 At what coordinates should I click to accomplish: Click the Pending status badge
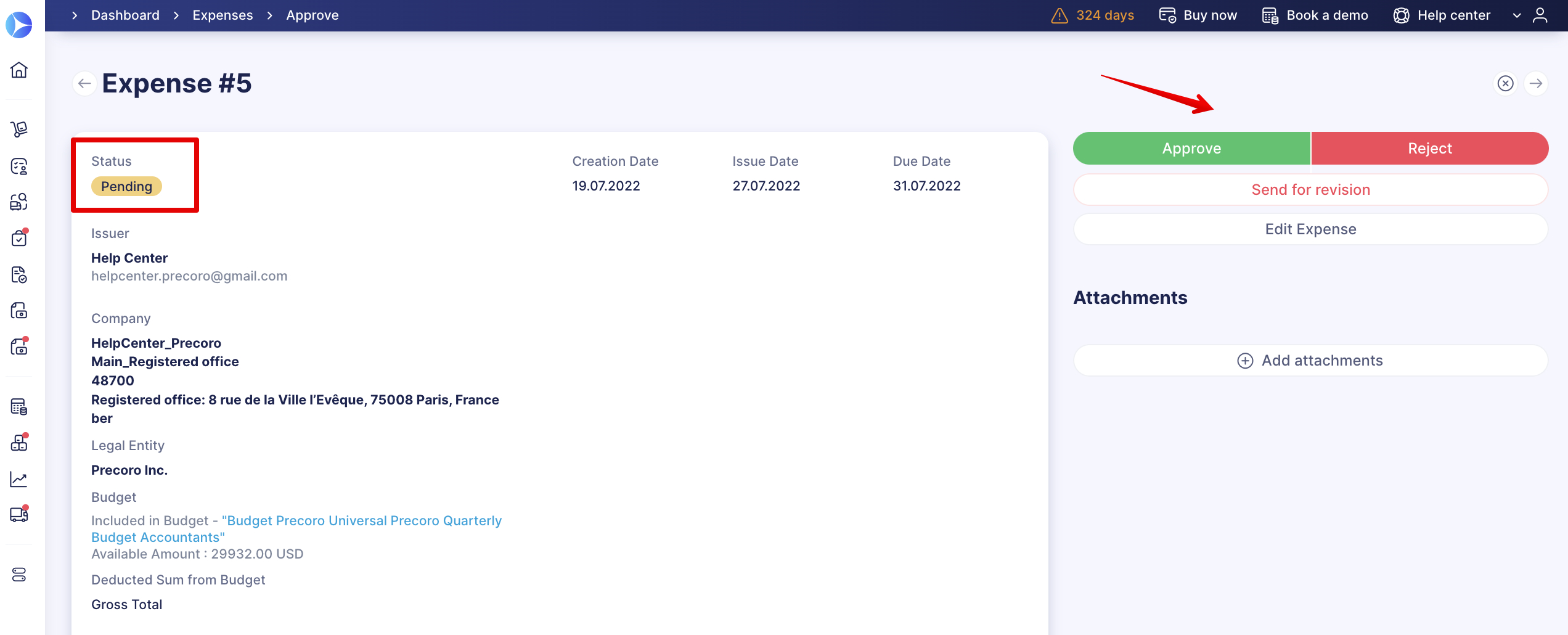[126, 186]
